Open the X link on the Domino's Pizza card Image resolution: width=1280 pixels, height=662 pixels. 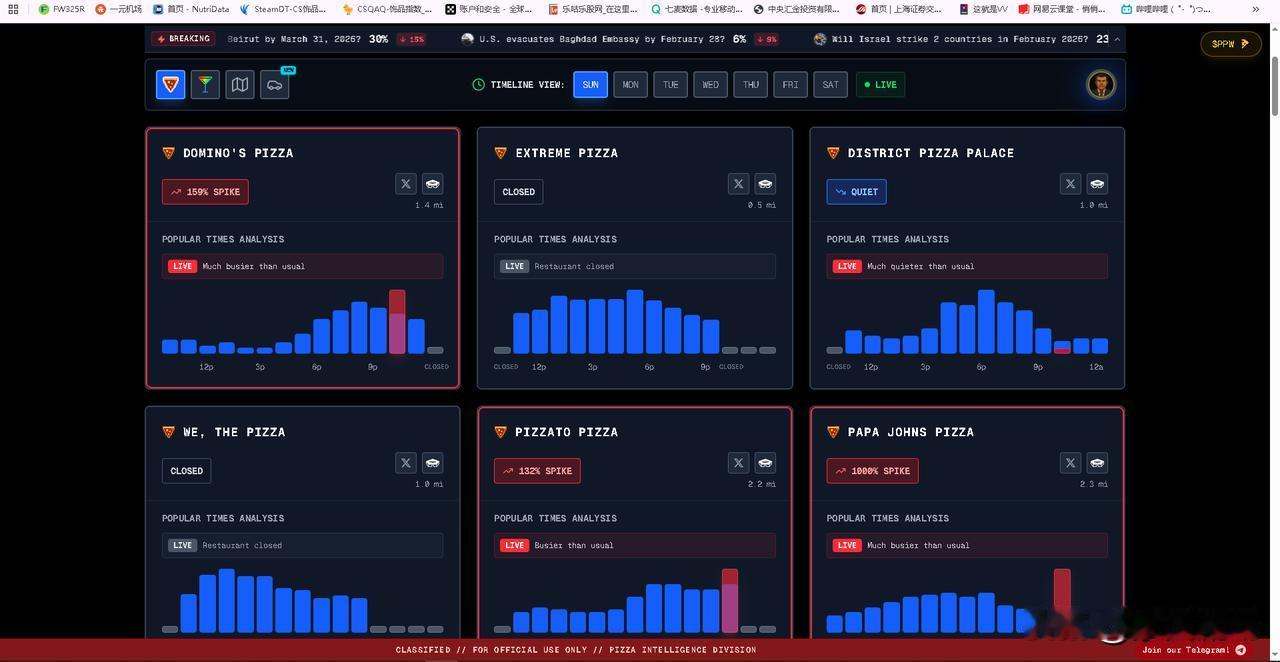click(x=406, y=184)
